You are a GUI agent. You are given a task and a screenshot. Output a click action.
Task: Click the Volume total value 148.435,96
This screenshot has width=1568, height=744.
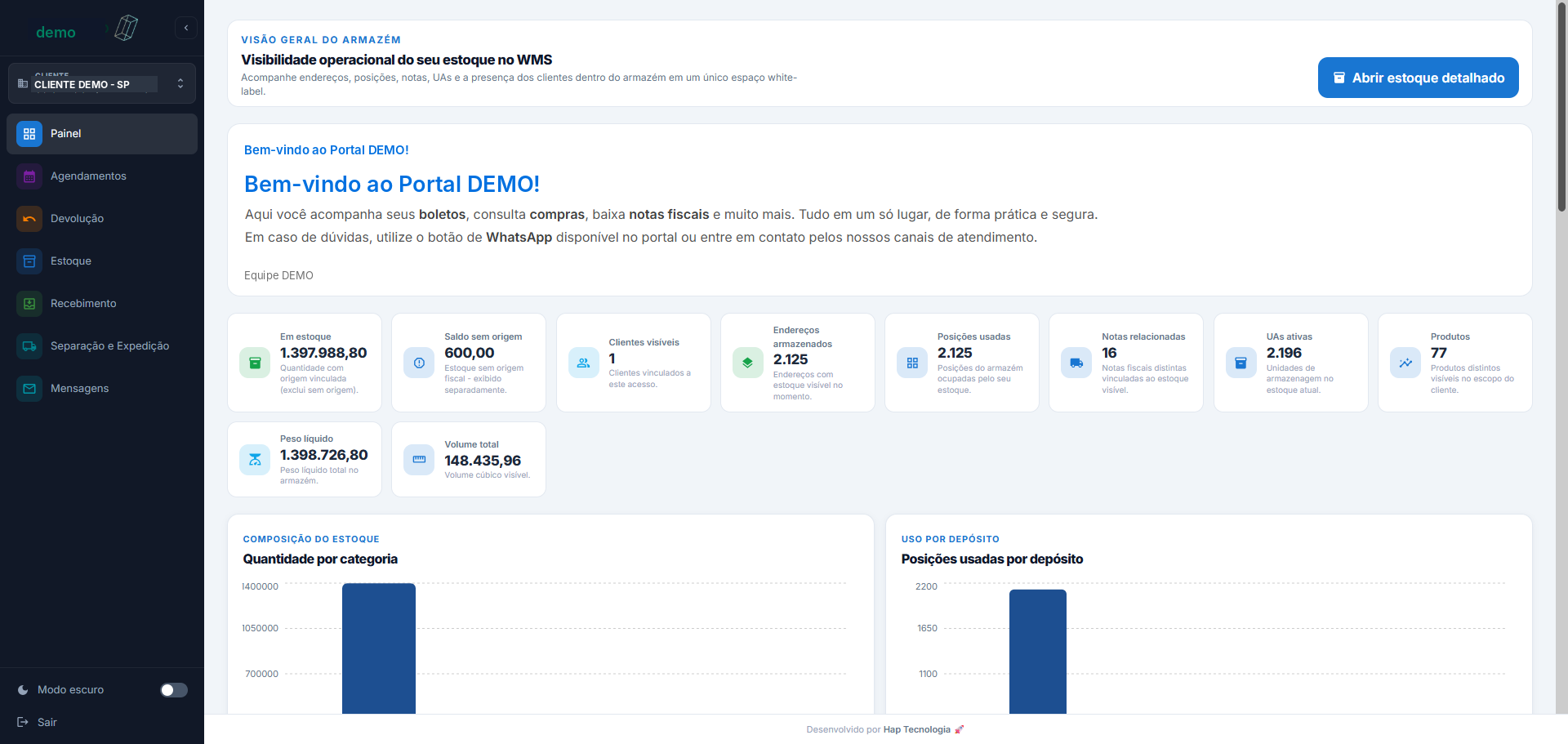pyautogui.click(x=483, y=461)
